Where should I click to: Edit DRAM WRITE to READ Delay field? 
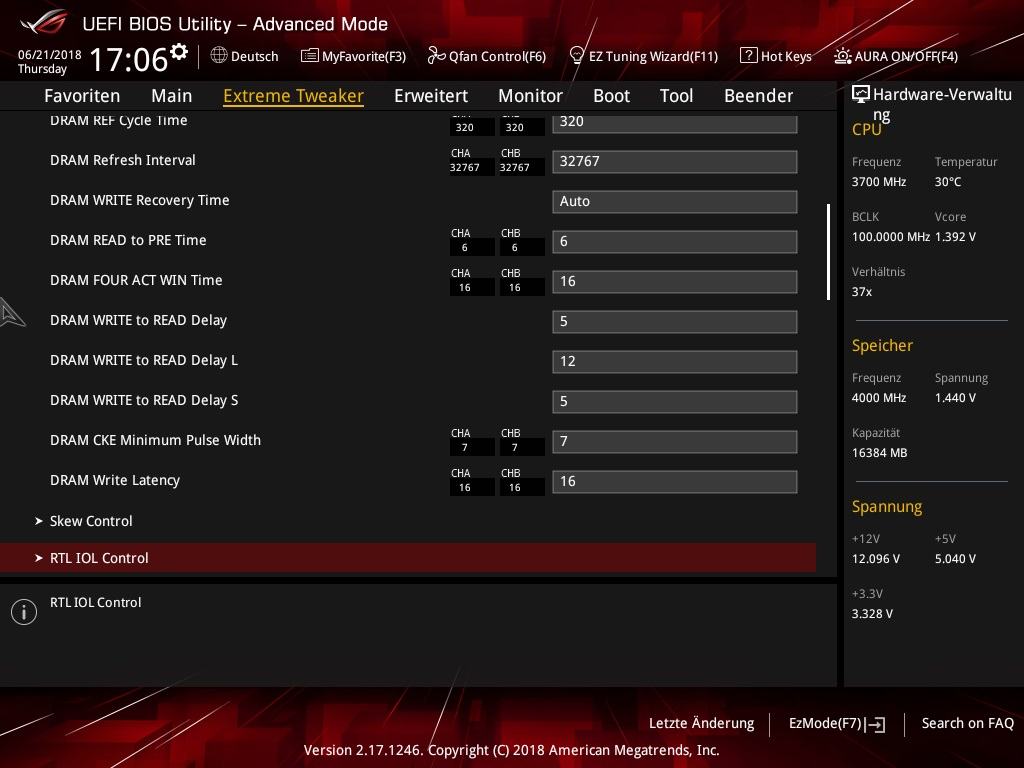pos(675,321)
